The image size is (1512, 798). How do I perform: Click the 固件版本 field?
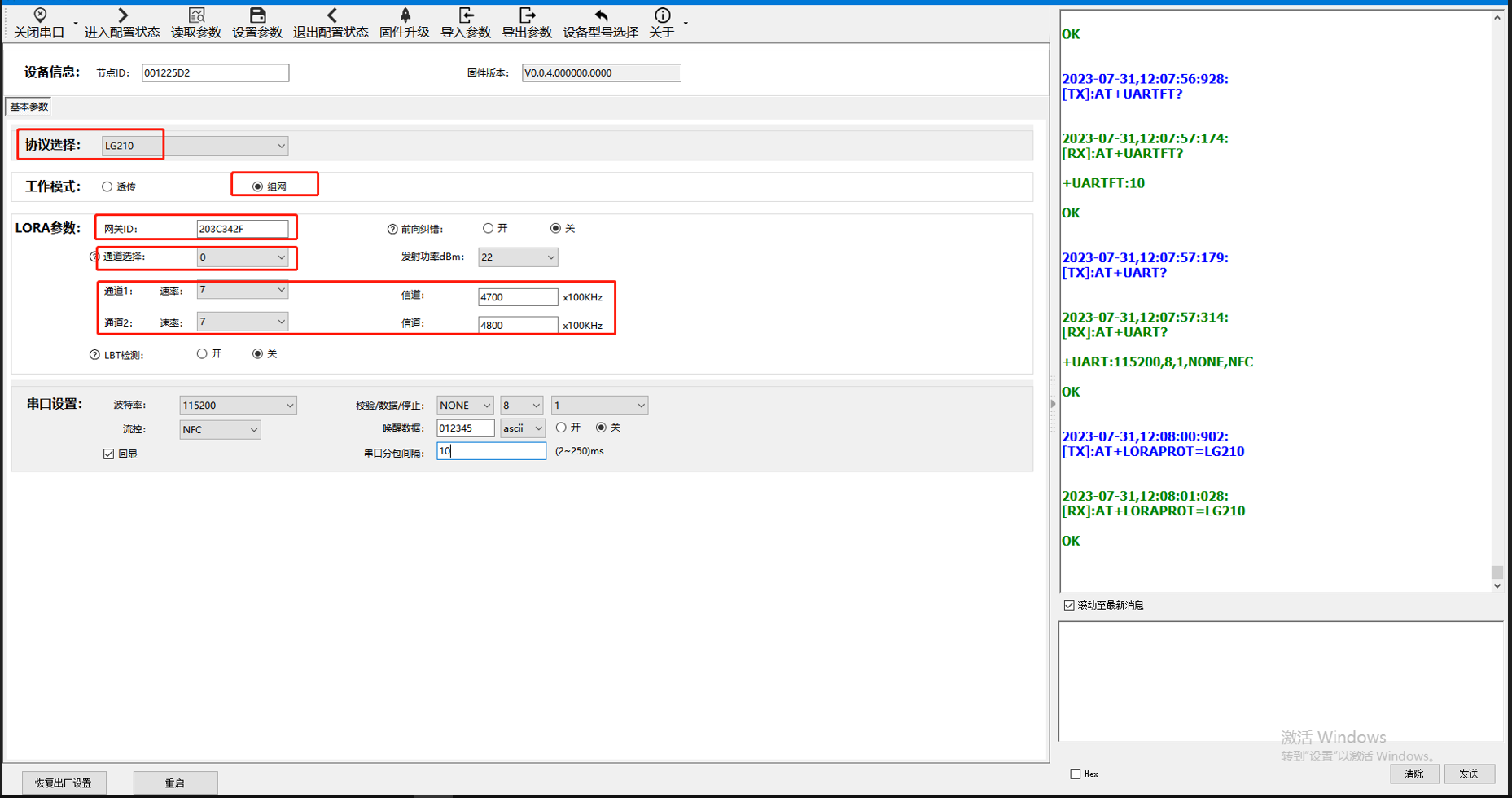tap(602, 72)
